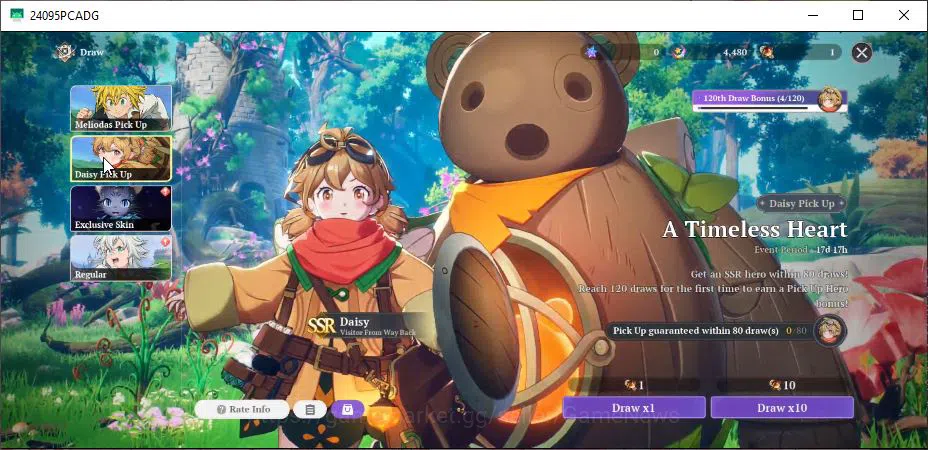Click ticket cost 1 above Draw x1

coord(634,385)
